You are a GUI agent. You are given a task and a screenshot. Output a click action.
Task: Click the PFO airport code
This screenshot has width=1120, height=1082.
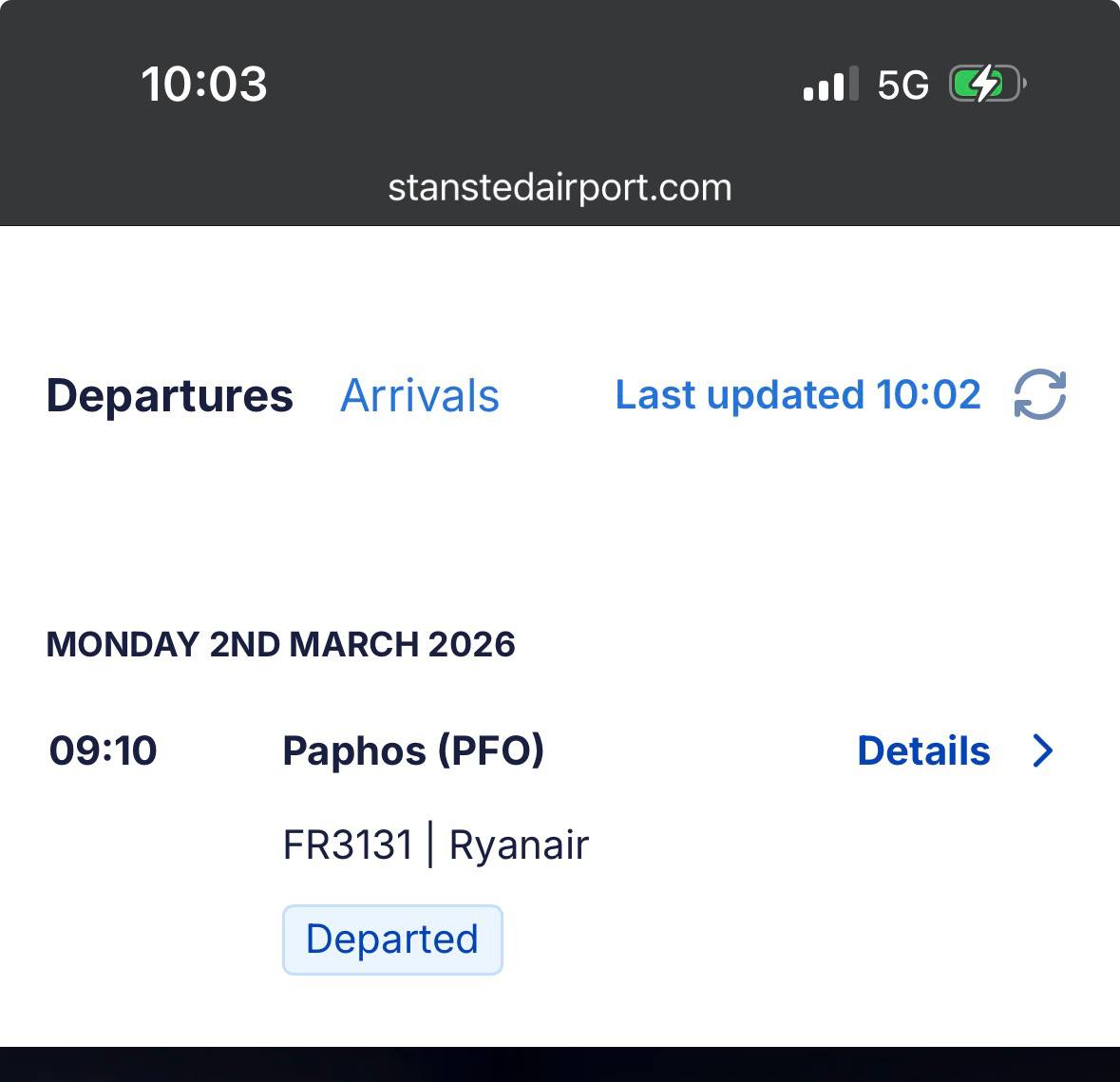(x=491, y=750)
